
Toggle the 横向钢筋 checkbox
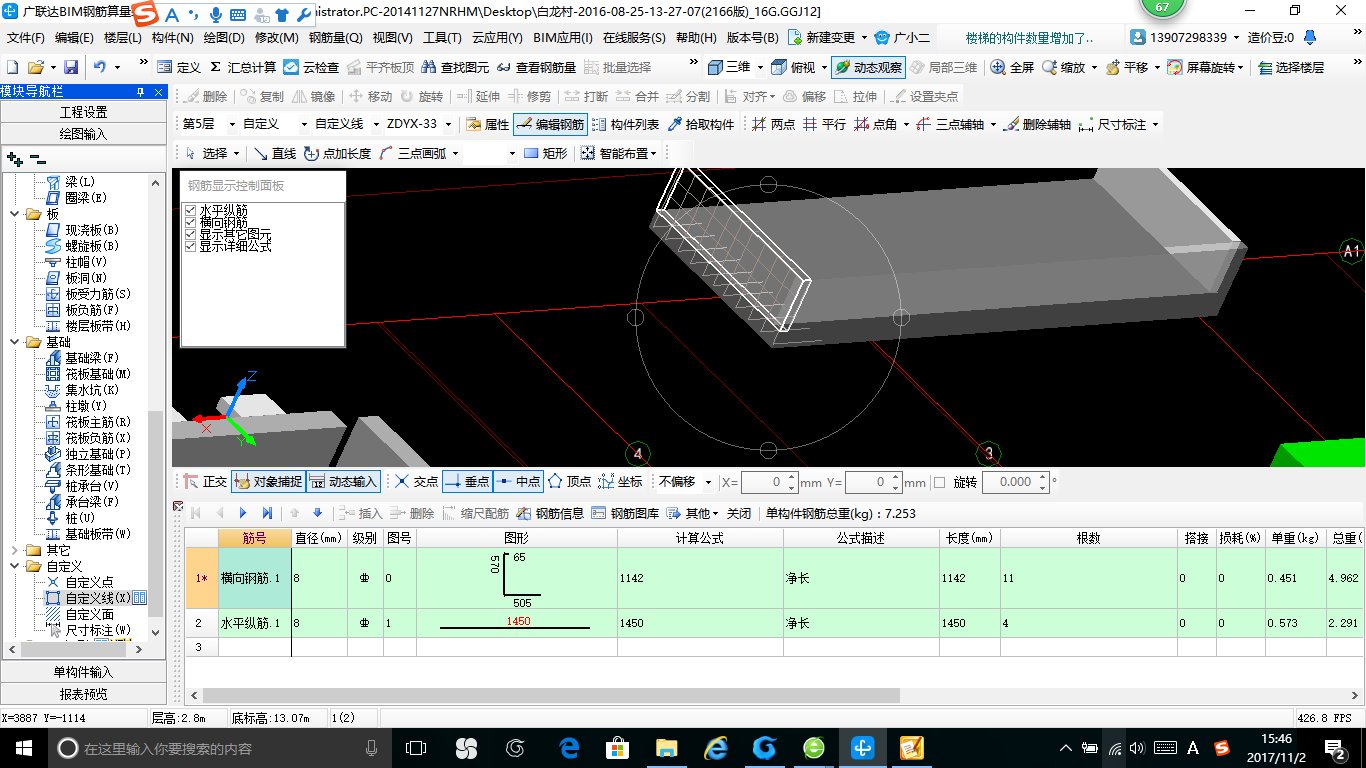tap(191, 222)
